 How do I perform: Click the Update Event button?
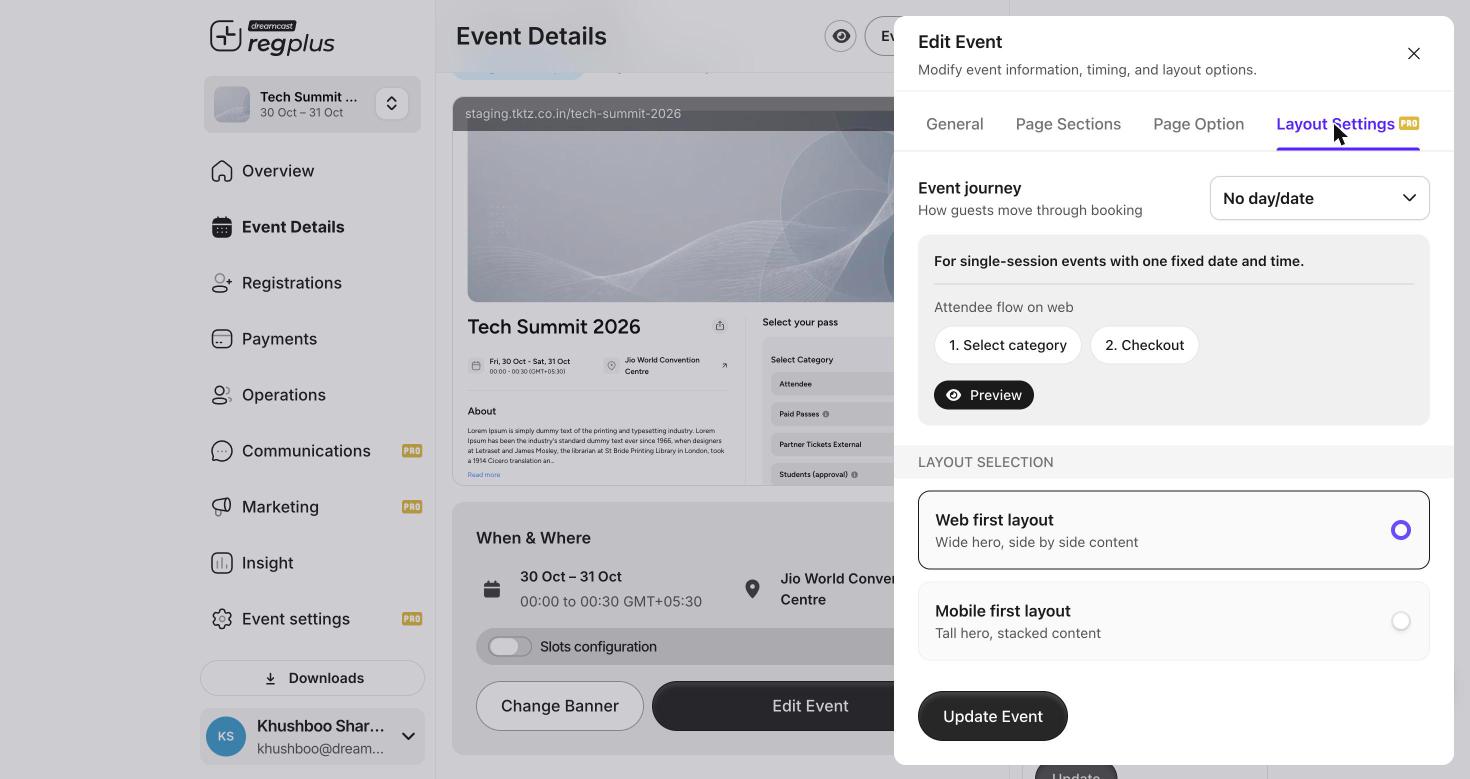tap(993, 716)
